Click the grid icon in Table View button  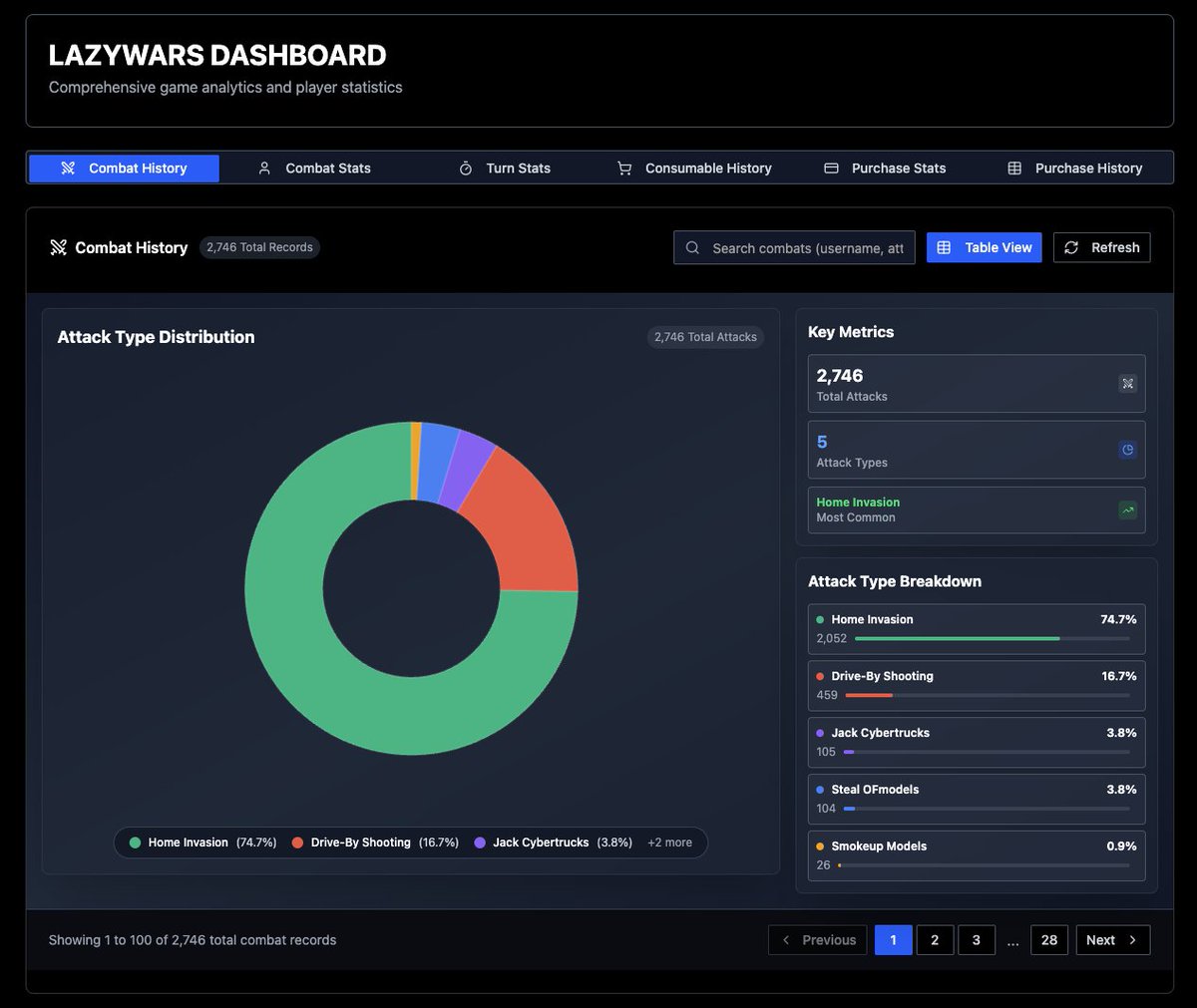pyautogui.click(x=944, y=247)
